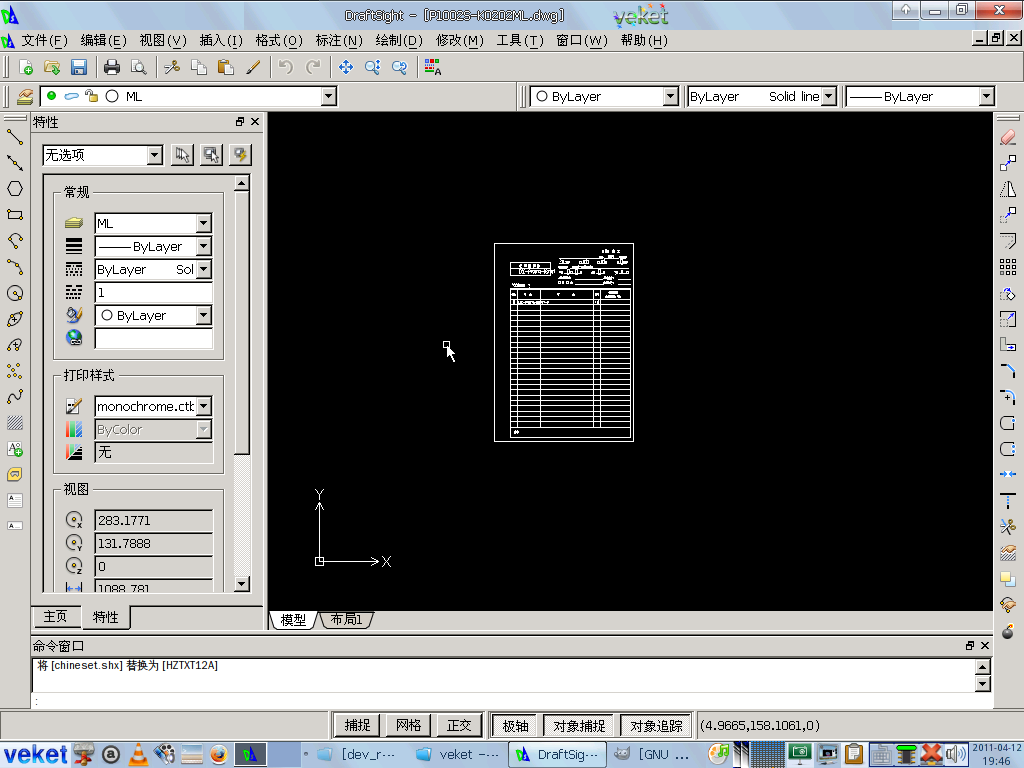This screenshot has height=768, width=1024.
Task: Select the Spline drawing tool
Action: tap(15, 396)
